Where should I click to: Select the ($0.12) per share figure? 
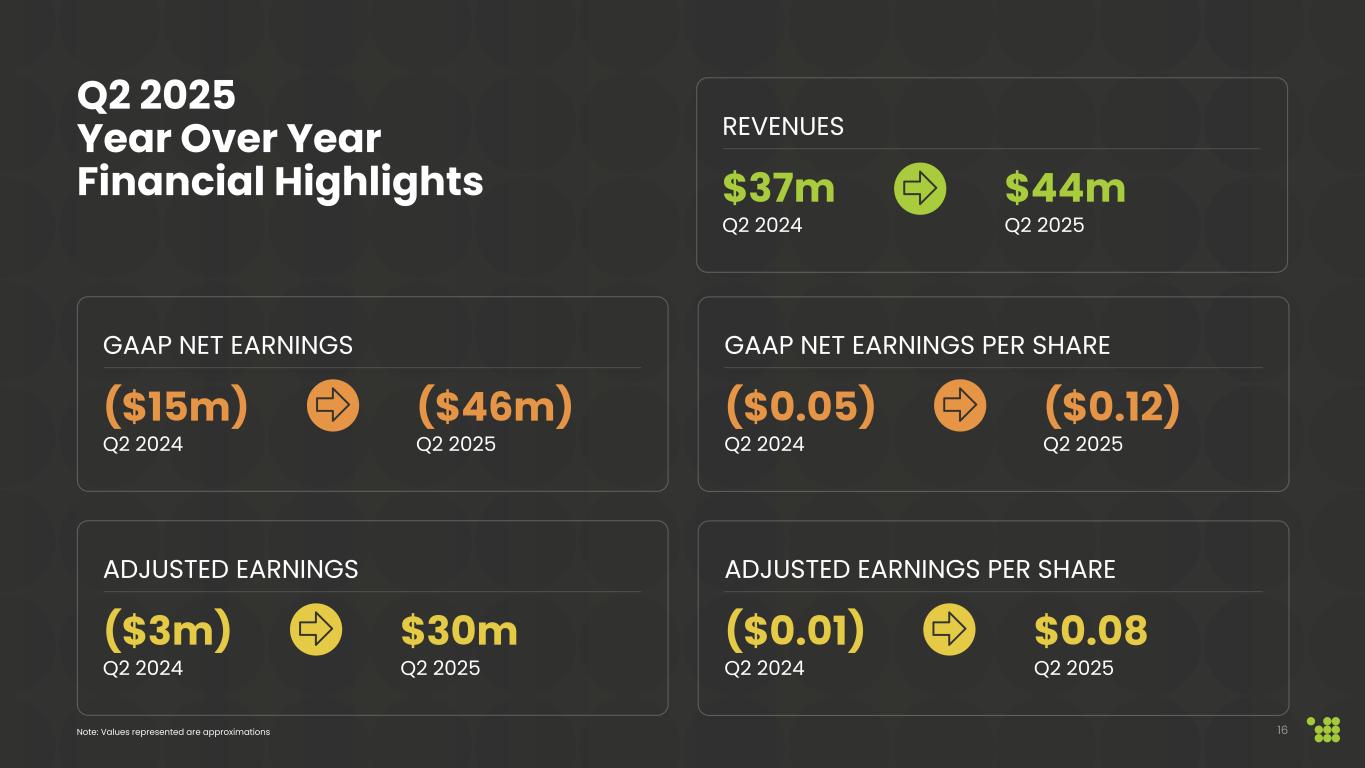tap(1112, 406)
